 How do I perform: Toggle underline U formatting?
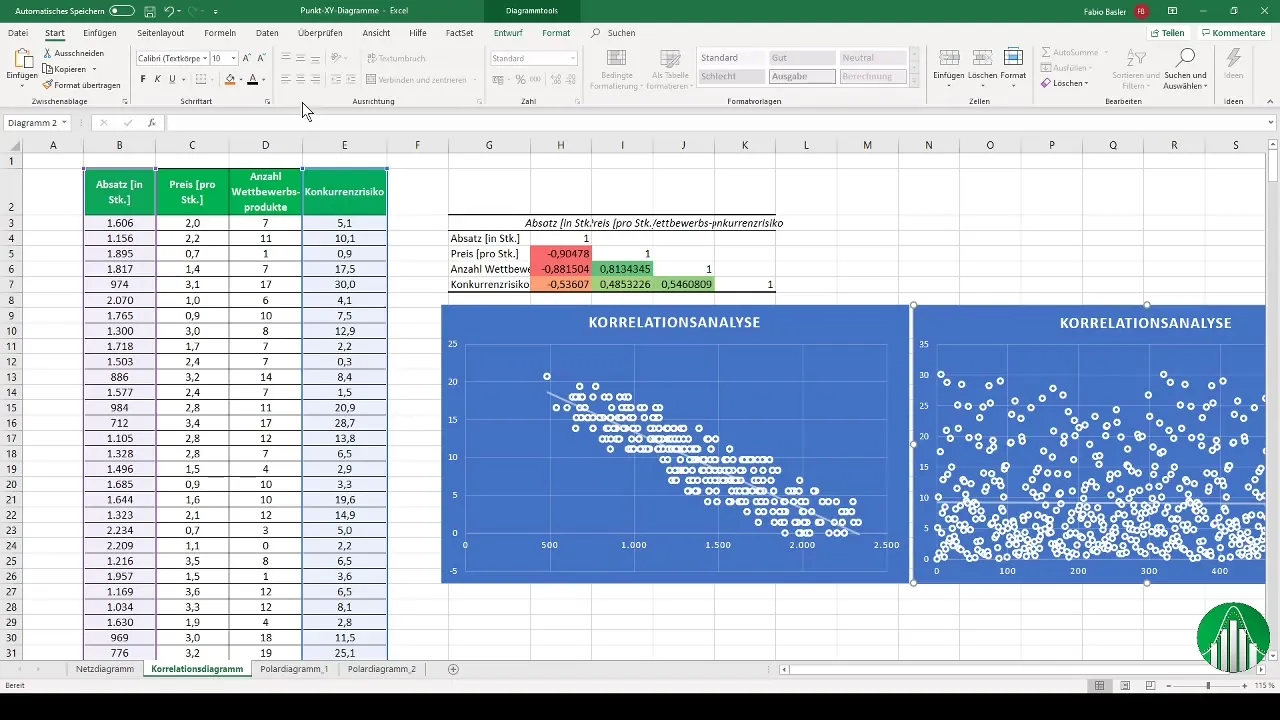pyautogui.click(x=172, y=80)
